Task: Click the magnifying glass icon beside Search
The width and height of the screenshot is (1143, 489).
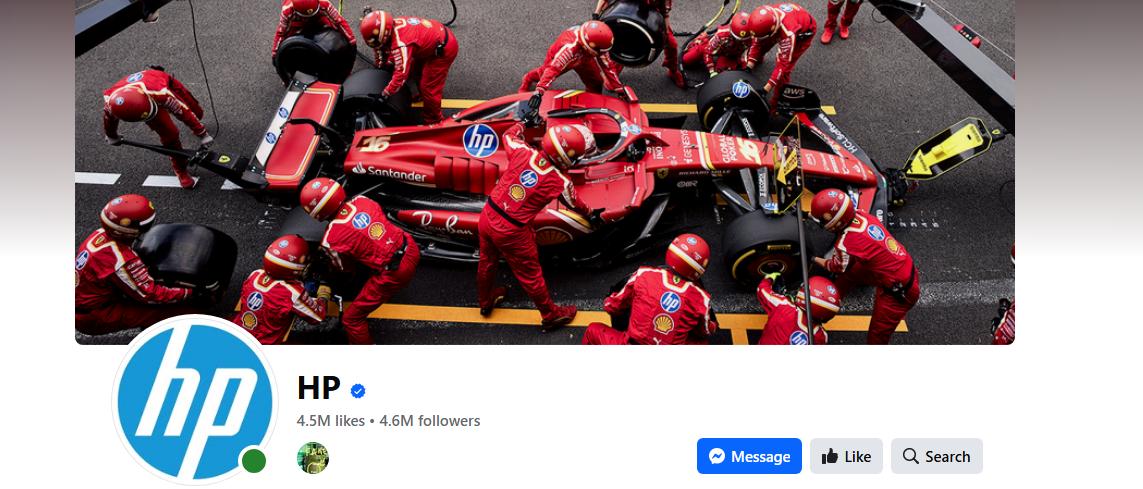Action: pos(910,456)
